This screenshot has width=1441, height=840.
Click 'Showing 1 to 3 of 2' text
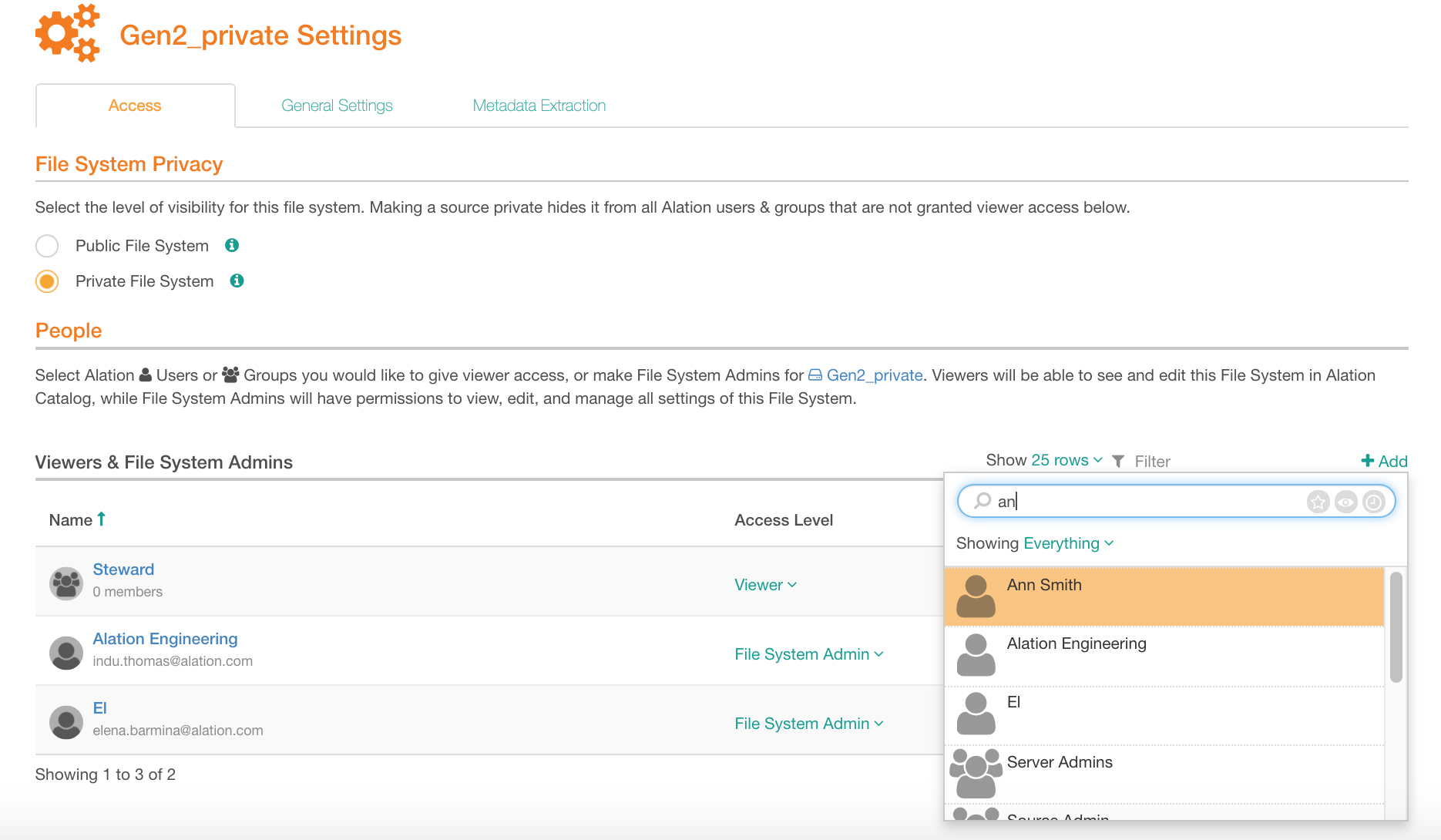(106, 774)
